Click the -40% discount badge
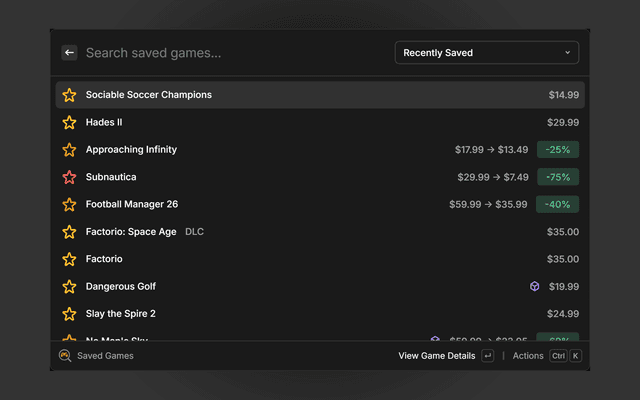Screen dimensions: 640x400 (x=557, y=204)
